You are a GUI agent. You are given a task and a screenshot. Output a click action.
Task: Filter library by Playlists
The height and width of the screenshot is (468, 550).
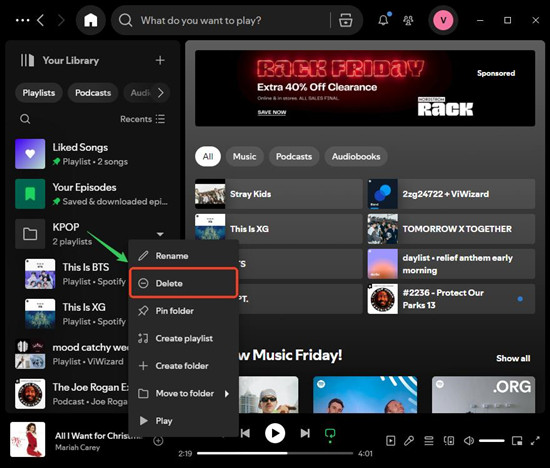39,93
